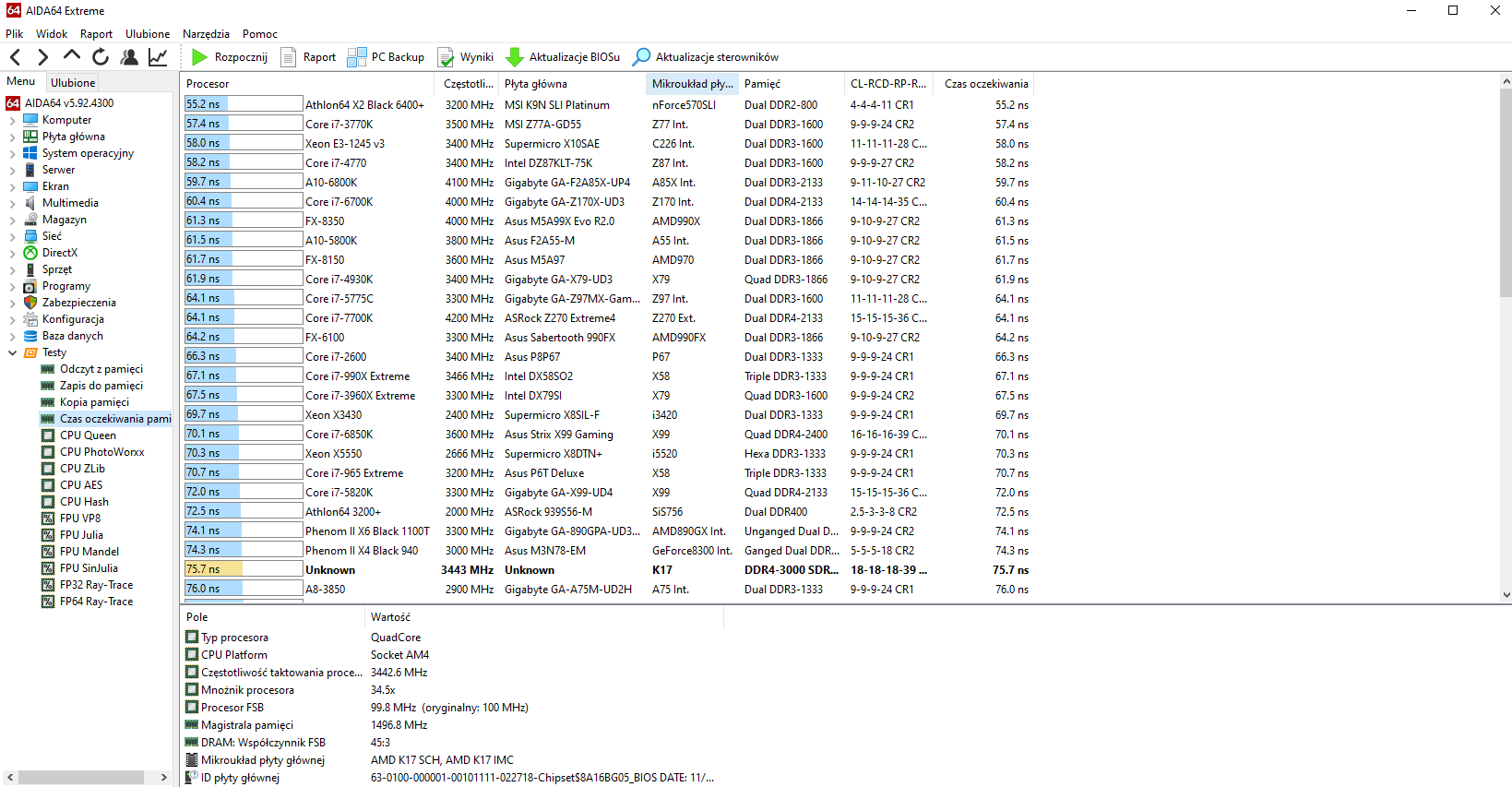This screenshot has width=1512, height=787.
Task: Click the Czas oczekiwania column header
Action: pyautogui.click(x=985, y=84)
